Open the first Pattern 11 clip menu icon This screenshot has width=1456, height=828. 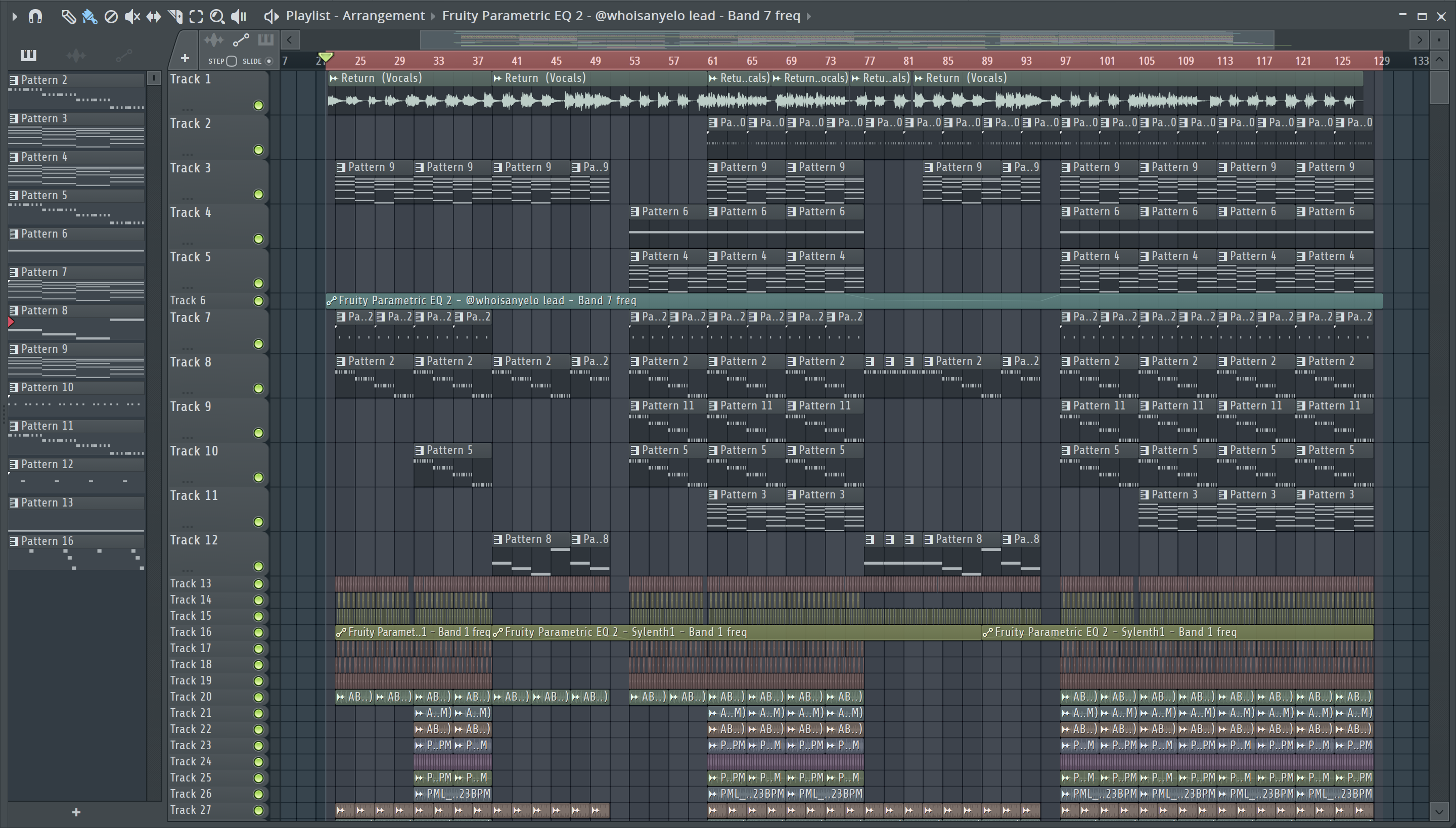point(635,406)
